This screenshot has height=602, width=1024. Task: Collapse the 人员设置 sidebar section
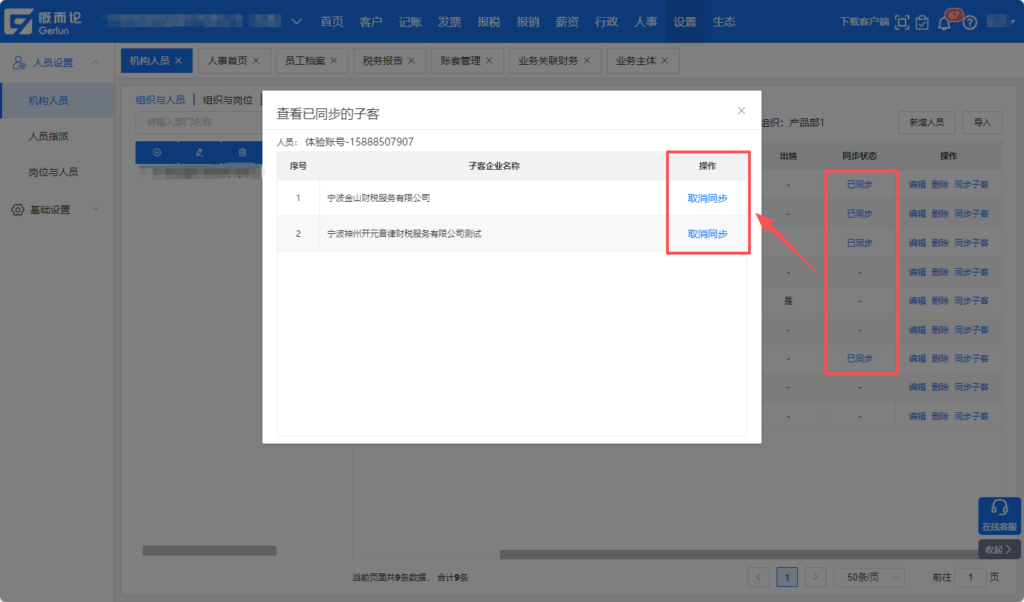(x=95, y=63)
